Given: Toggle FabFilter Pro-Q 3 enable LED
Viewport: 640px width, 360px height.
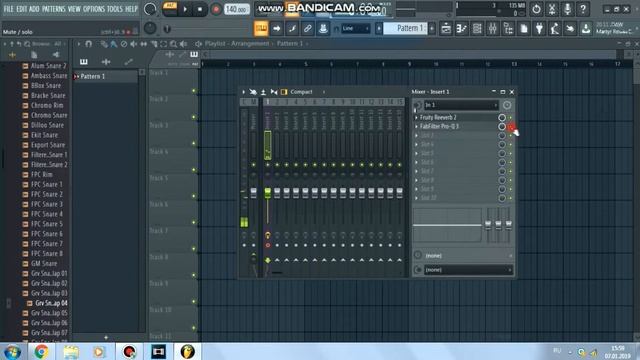Looking at the screenshot, I should click(x=510, y=127).
